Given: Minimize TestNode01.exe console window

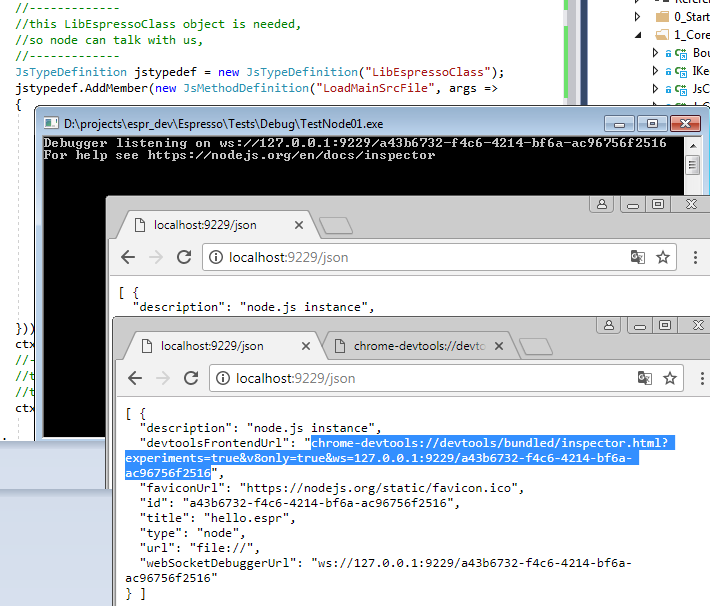Looking at the screenshot, I should pyautogui.click(x=619, y=124).
